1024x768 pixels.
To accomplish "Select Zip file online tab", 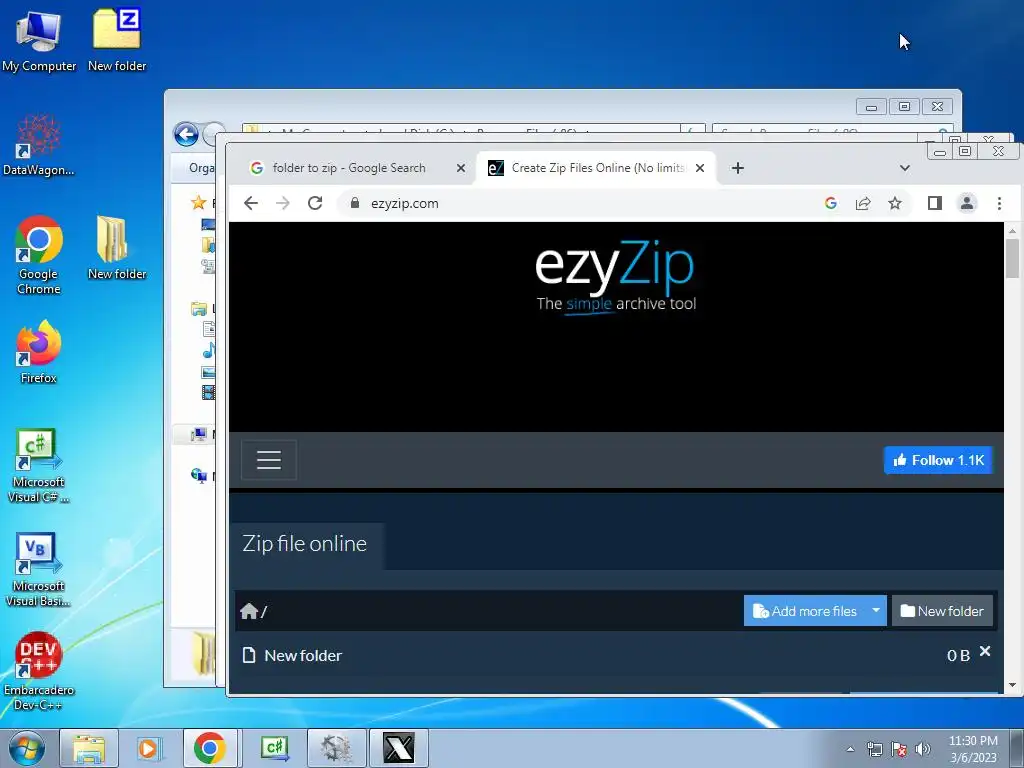I will pos(305,544).
